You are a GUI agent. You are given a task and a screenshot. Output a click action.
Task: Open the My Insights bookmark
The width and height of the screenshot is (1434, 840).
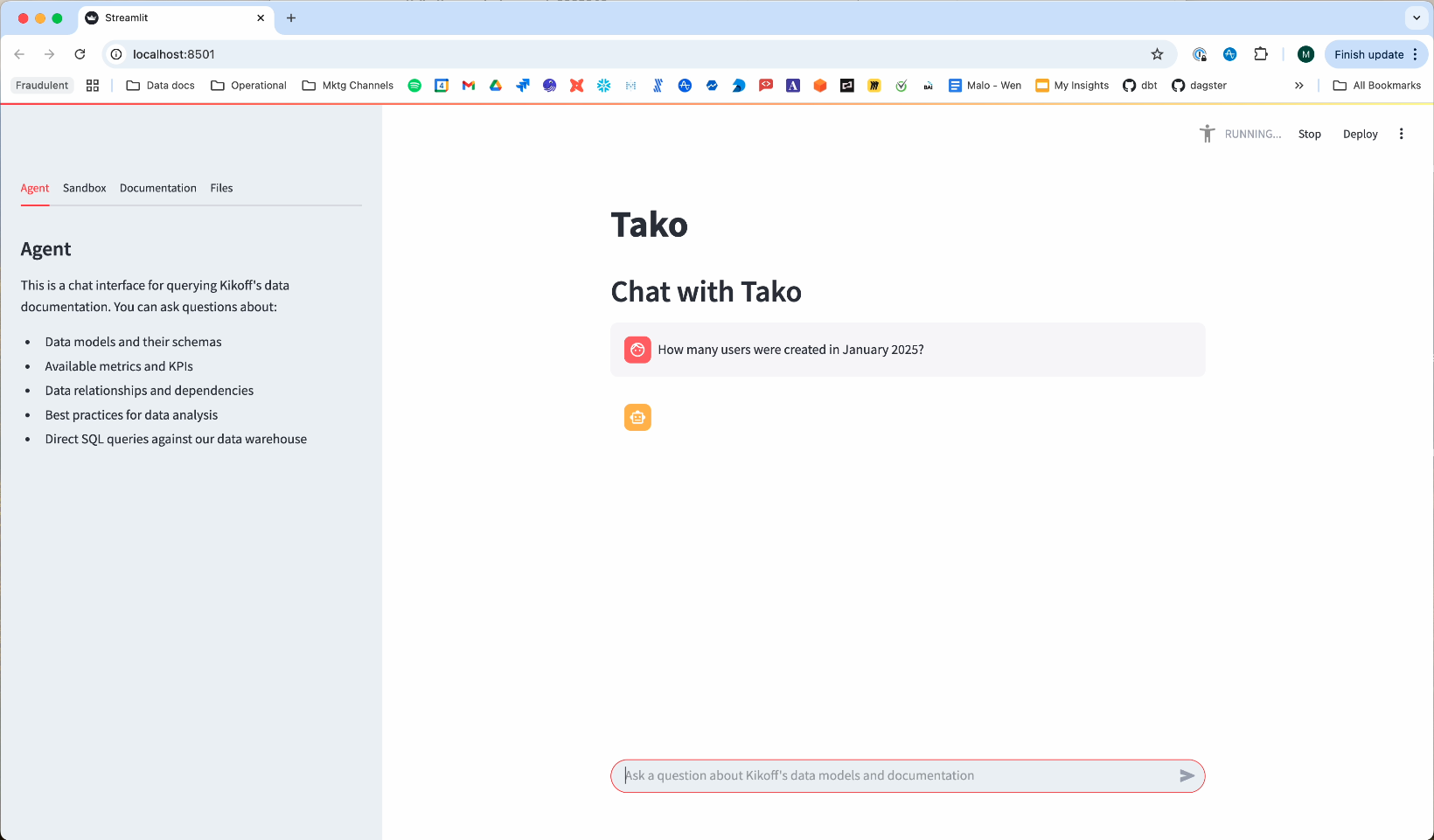coord(1072,86)
